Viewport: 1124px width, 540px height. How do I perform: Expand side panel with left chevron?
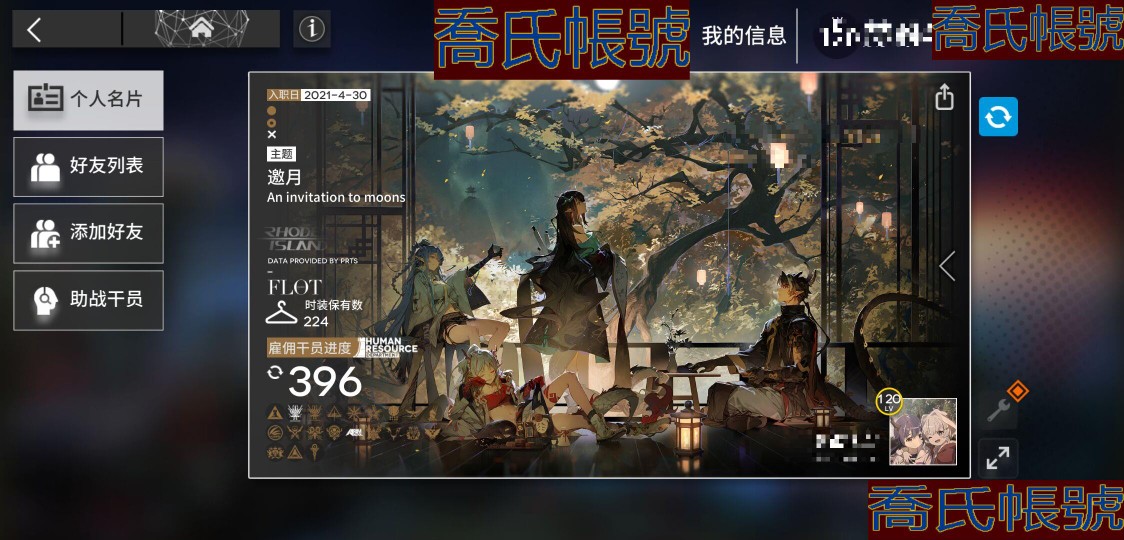[947, 266]
